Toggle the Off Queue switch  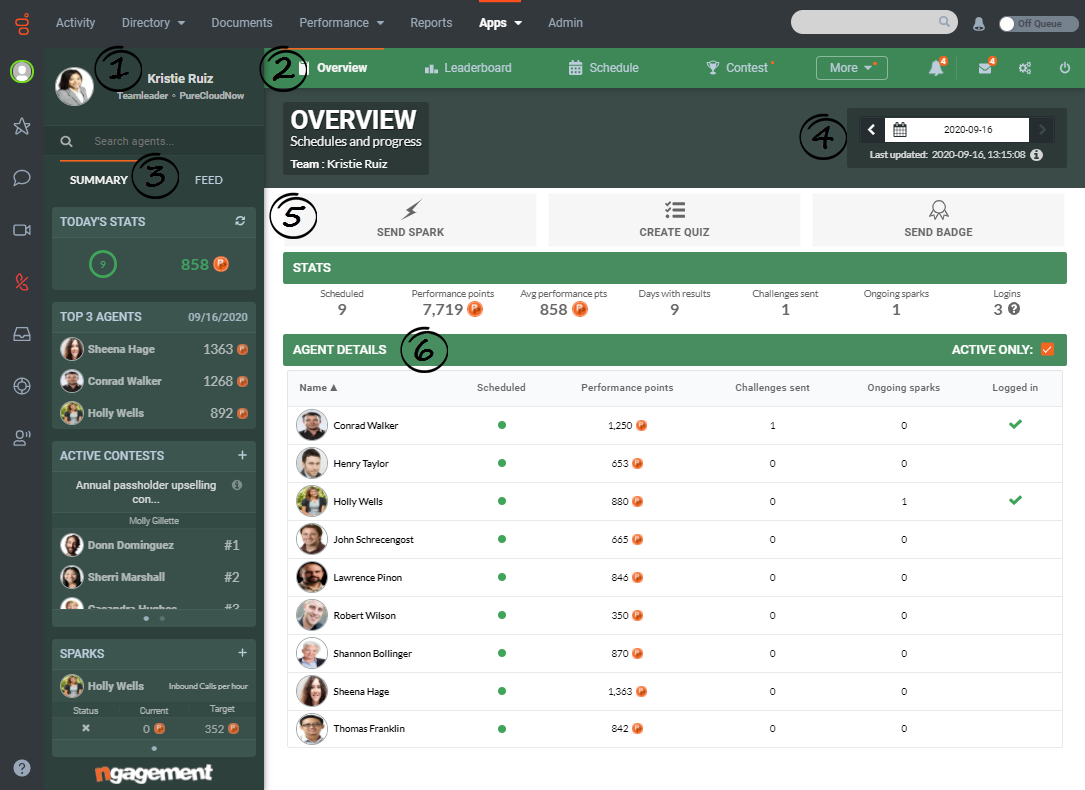1038,24
